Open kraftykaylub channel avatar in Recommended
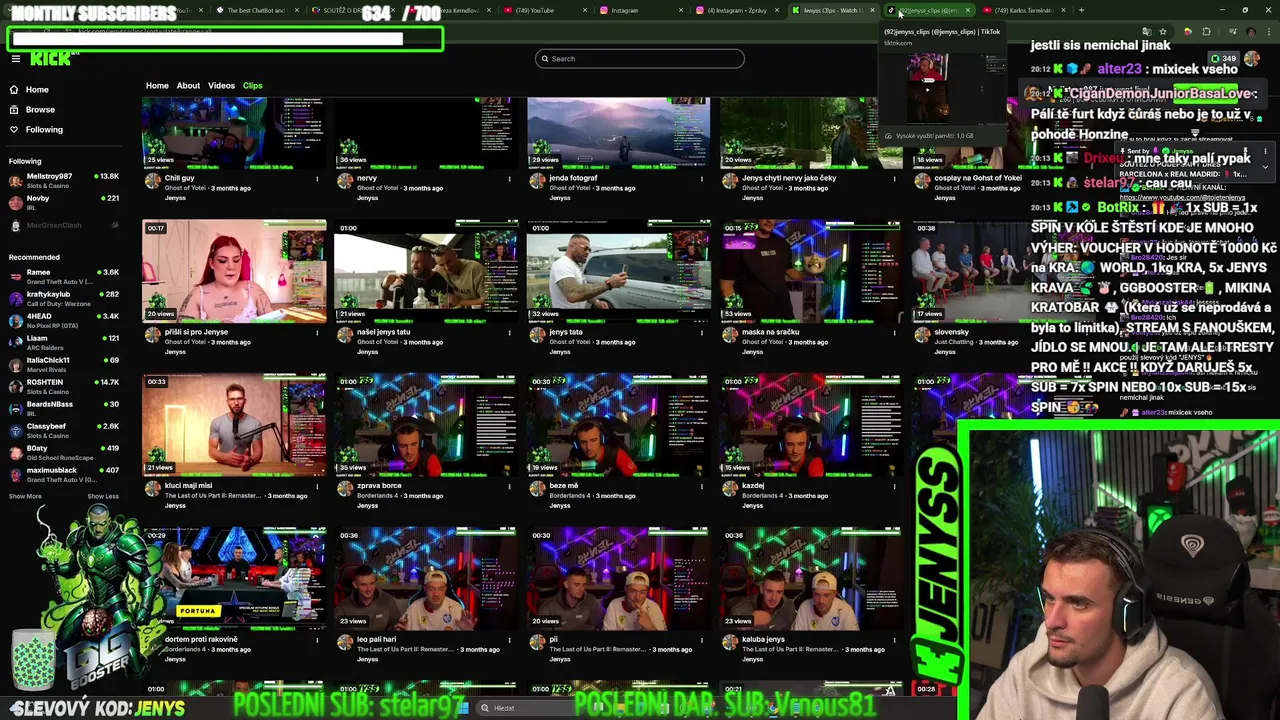 coord(15,299)
